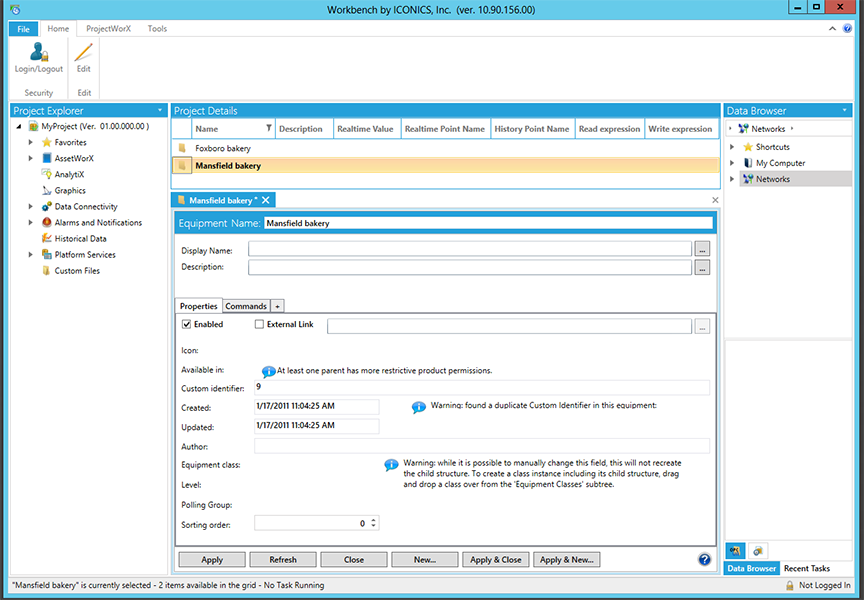This screenshot has width=864, height=600.
Task: Expand the Platform Services node
Action: 31,255
